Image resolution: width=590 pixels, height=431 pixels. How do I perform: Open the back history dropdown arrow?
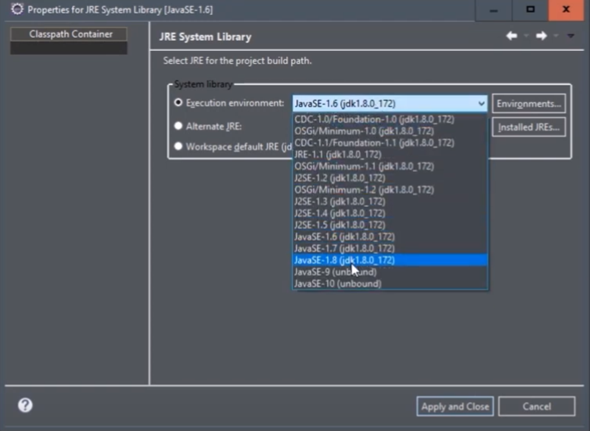[526, 36]
